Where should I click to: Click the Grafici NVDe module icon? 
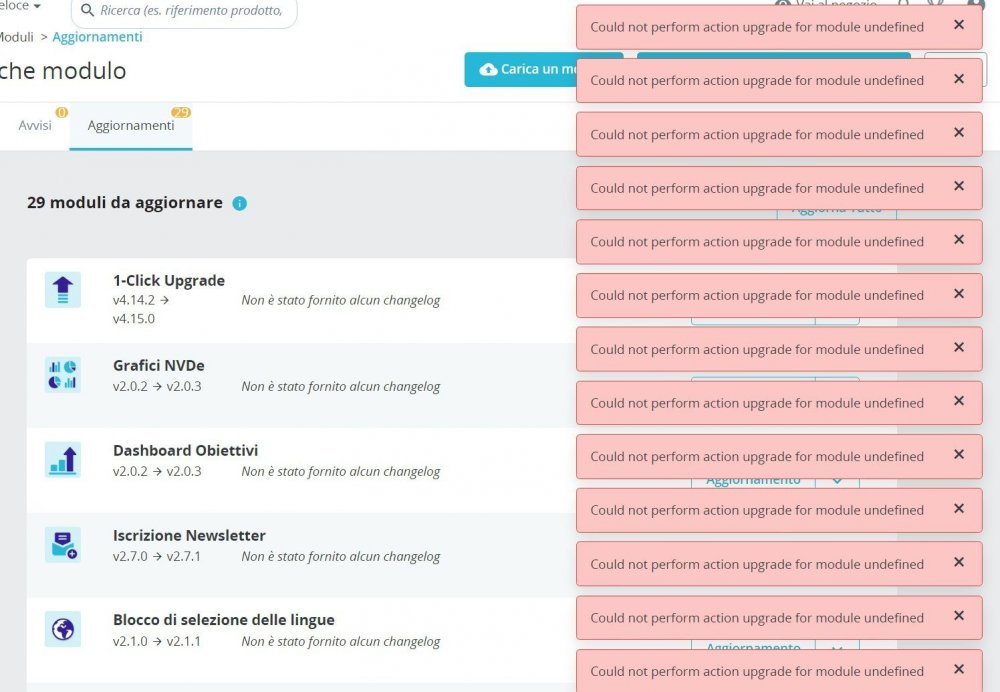point(62,375)
